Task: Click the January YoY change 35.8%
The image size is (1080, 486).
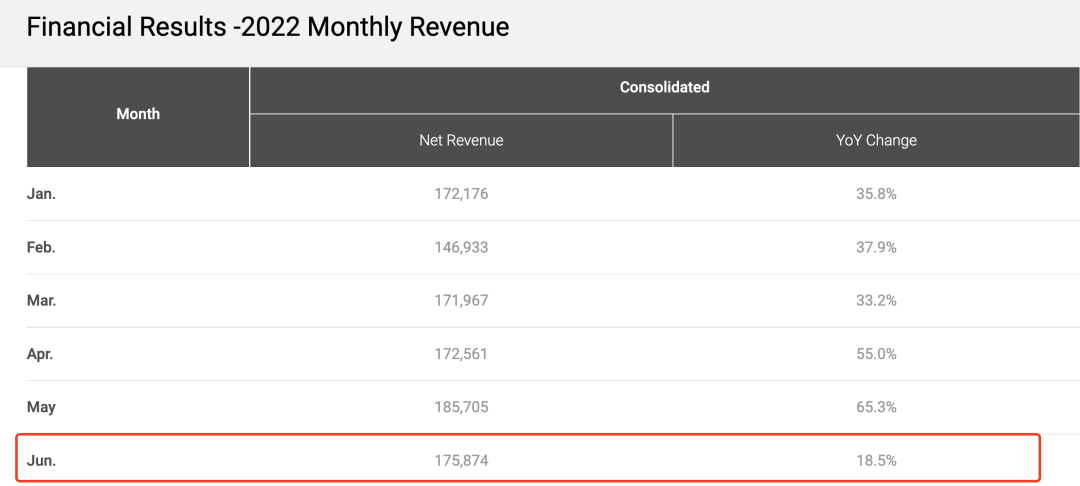Action: pos(876,194)
